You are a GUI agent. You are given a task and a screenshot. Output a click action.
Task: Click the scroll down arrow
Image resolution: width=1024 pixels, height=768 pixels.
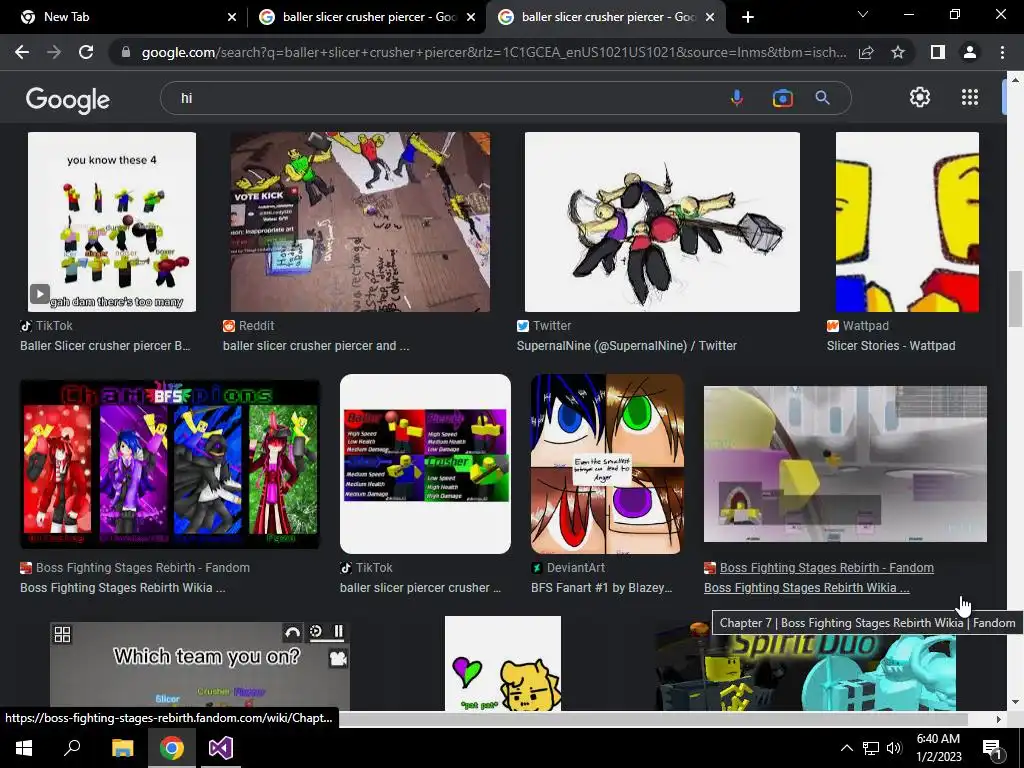click(x=1015, y=703)
